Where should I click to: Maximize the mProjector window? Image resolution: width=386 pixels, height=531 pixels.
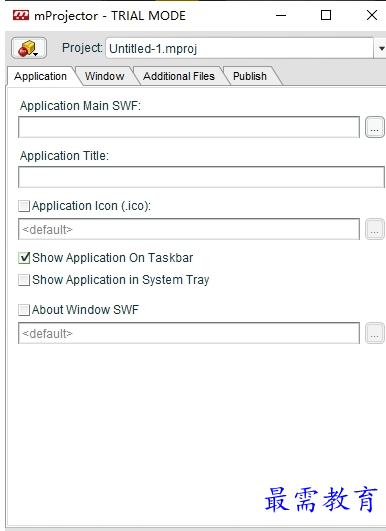tap(326, 15)
